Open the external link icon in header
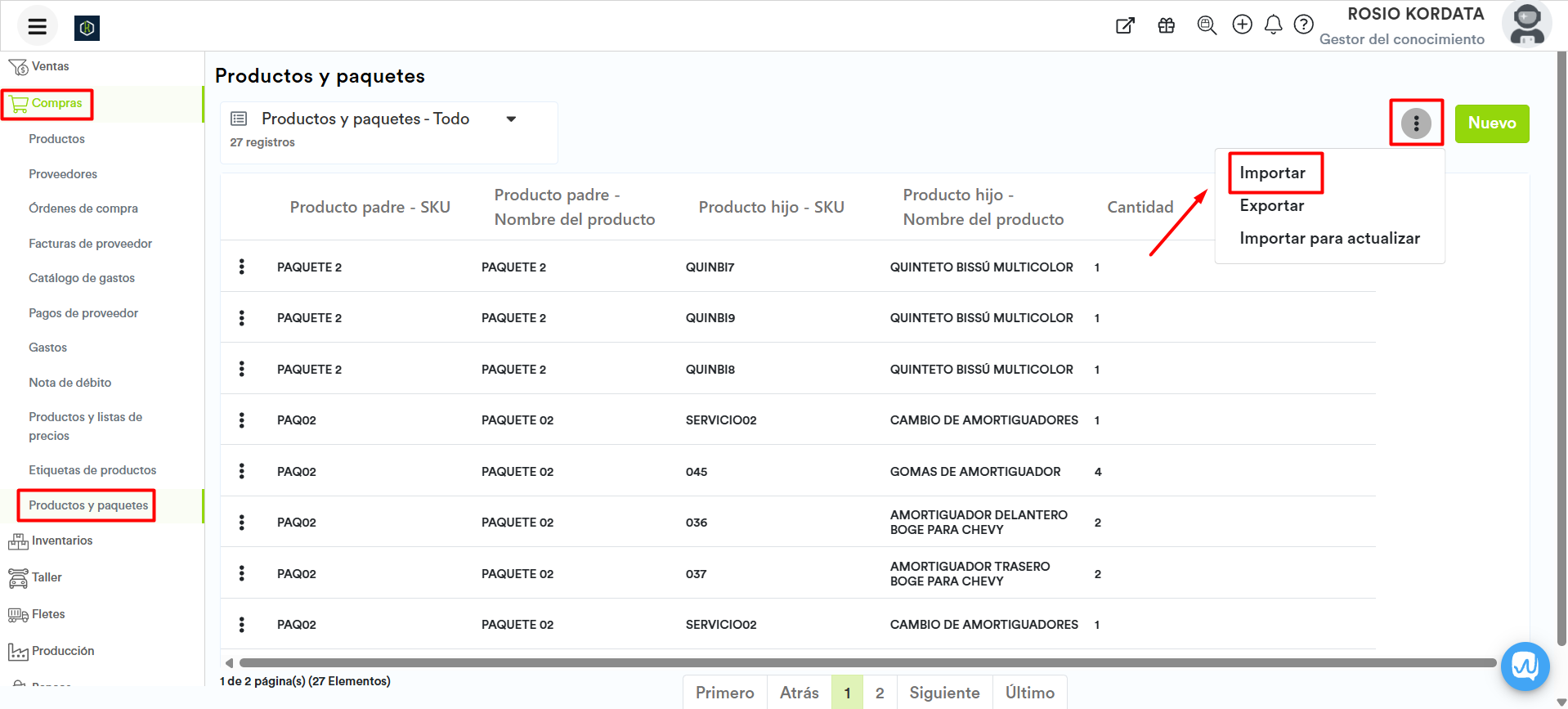 coord(1125,26)
